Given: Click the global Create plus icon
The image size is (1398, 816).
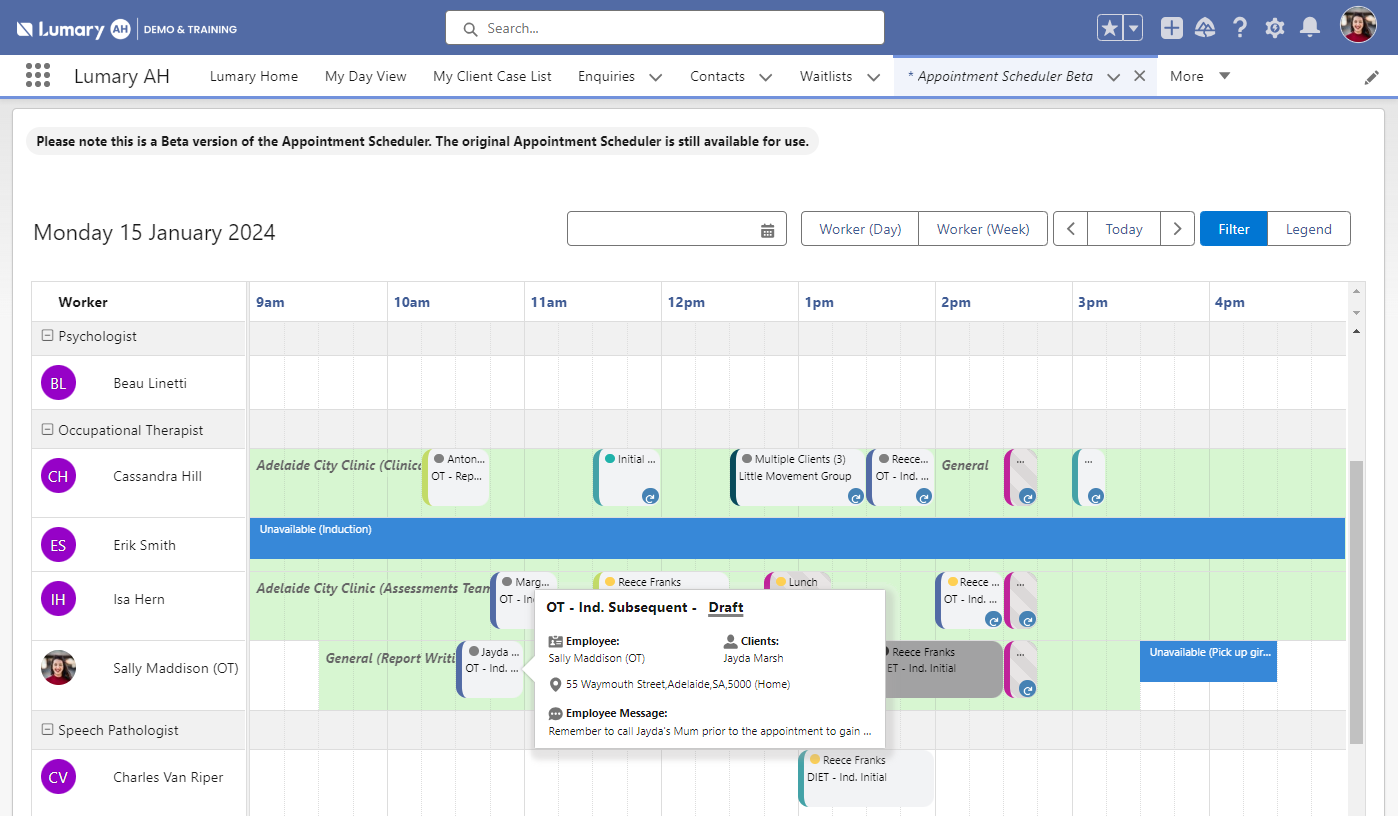Looking at the screenshot, I should point(1171,28).
